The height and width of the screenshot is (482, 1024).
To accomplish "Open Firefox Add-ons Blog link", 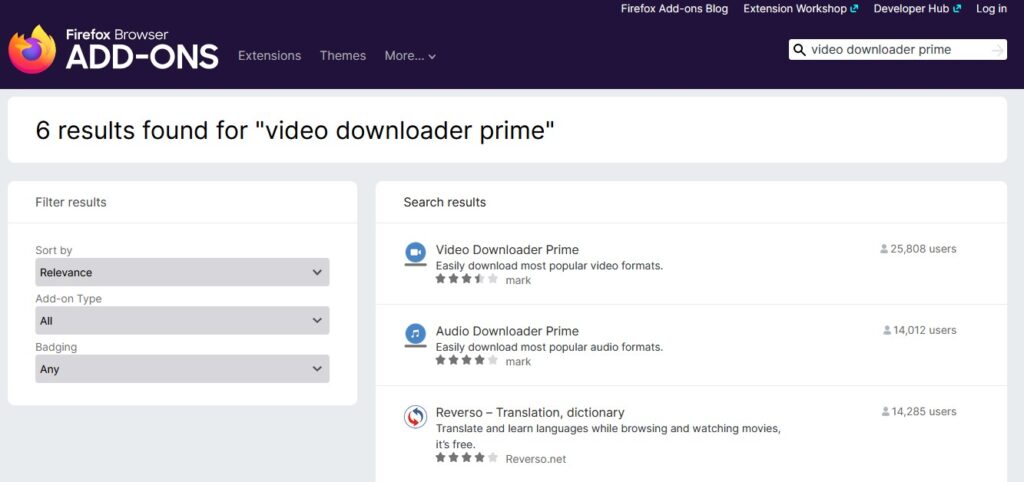I will click(675, 9).
